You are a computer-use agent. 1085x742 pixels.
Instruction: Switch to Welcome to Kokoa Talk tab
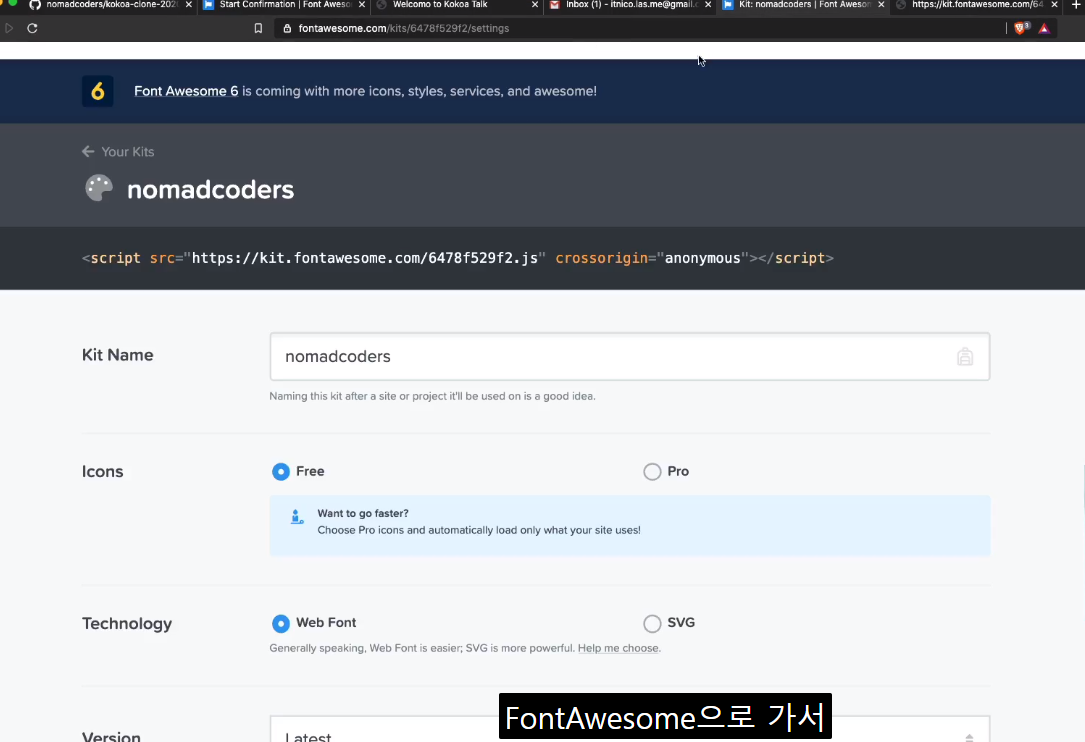click(x=457, y=5)
